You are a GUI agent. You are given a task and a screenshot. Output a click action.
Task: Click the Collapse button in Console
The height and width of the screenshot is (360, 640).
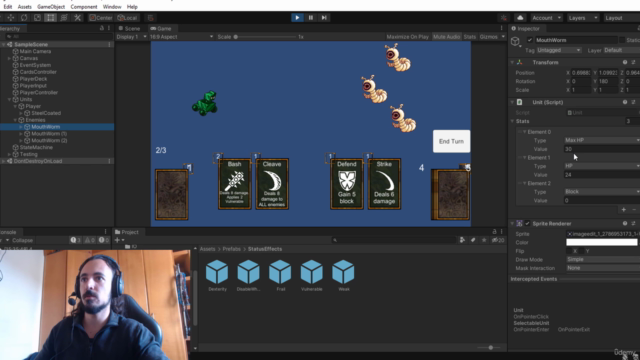click(22, 240)
